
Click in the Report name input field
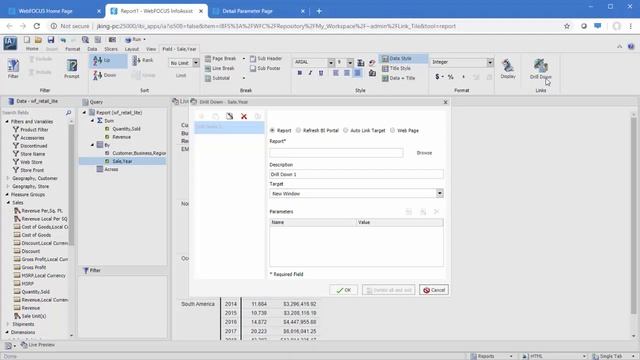point(336,153)
